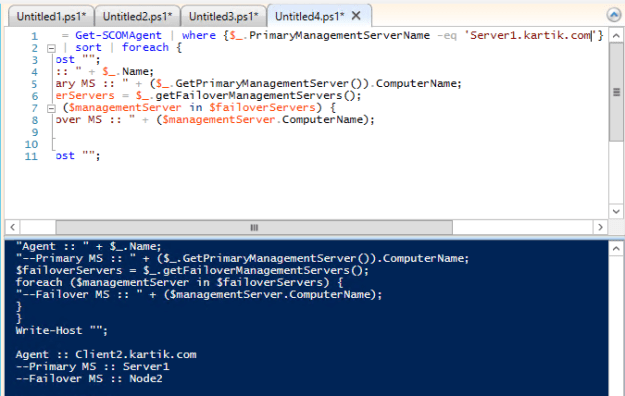Image resolution: width=625 pixels, height=396 pixels.
Task: Collapse the inner foreach block on line 7
Action: pos(51,108)
